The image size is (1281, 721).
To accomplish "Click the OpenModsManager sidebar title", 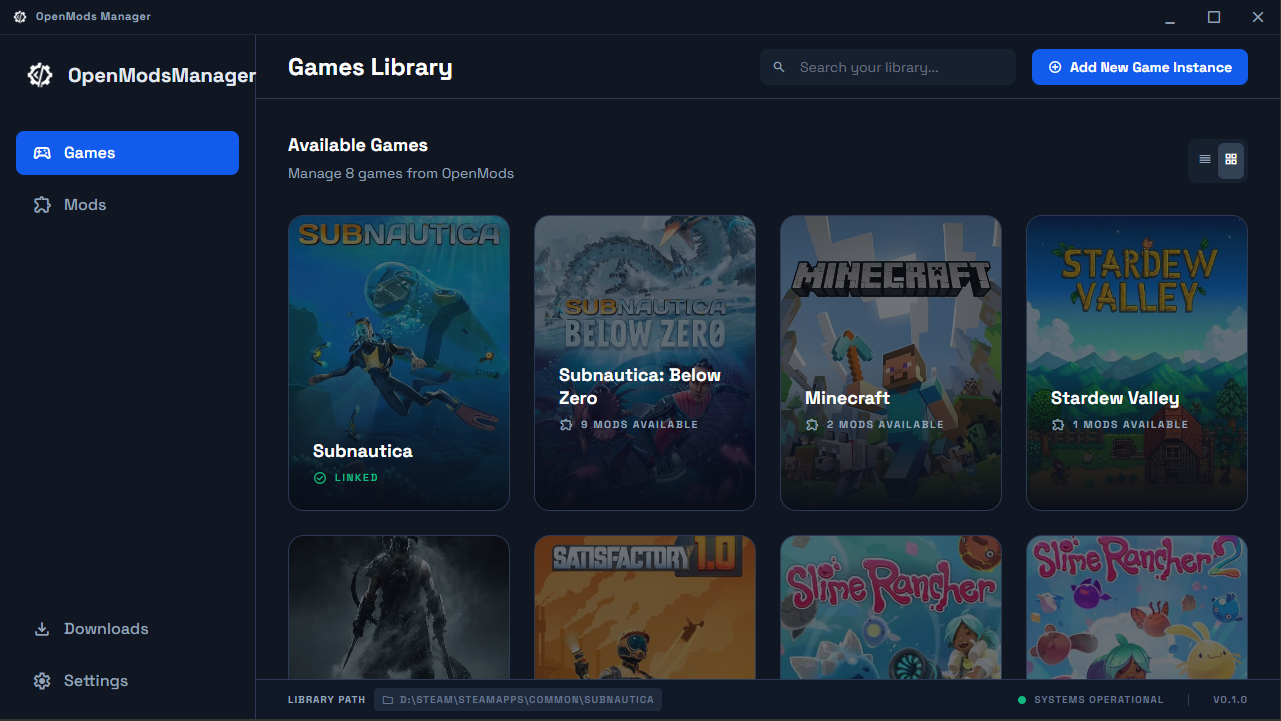I will [x=162, y=75].
